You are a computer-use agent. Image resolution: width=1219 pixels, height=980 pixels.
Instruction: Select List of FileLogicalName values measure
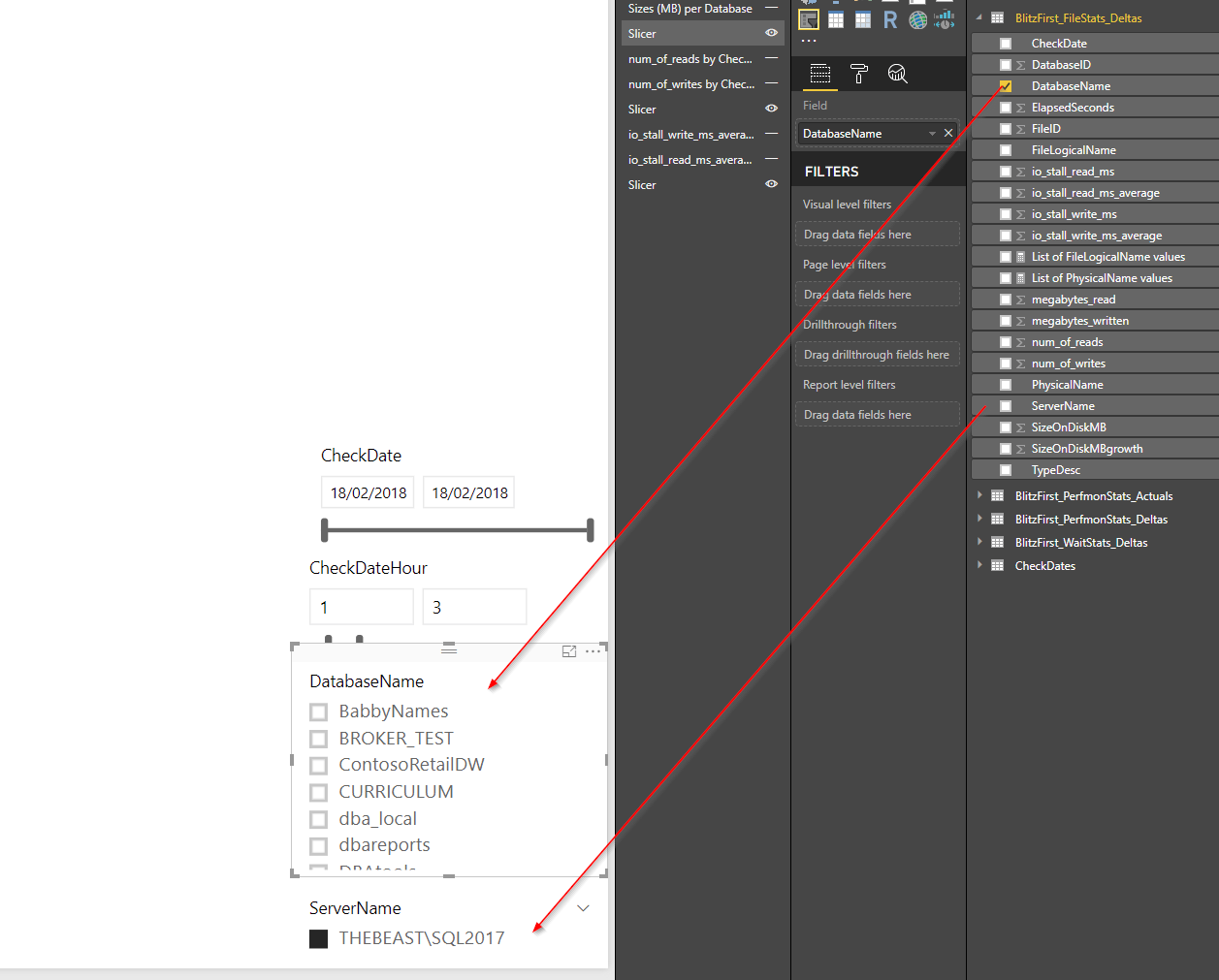coord(1107,257)
